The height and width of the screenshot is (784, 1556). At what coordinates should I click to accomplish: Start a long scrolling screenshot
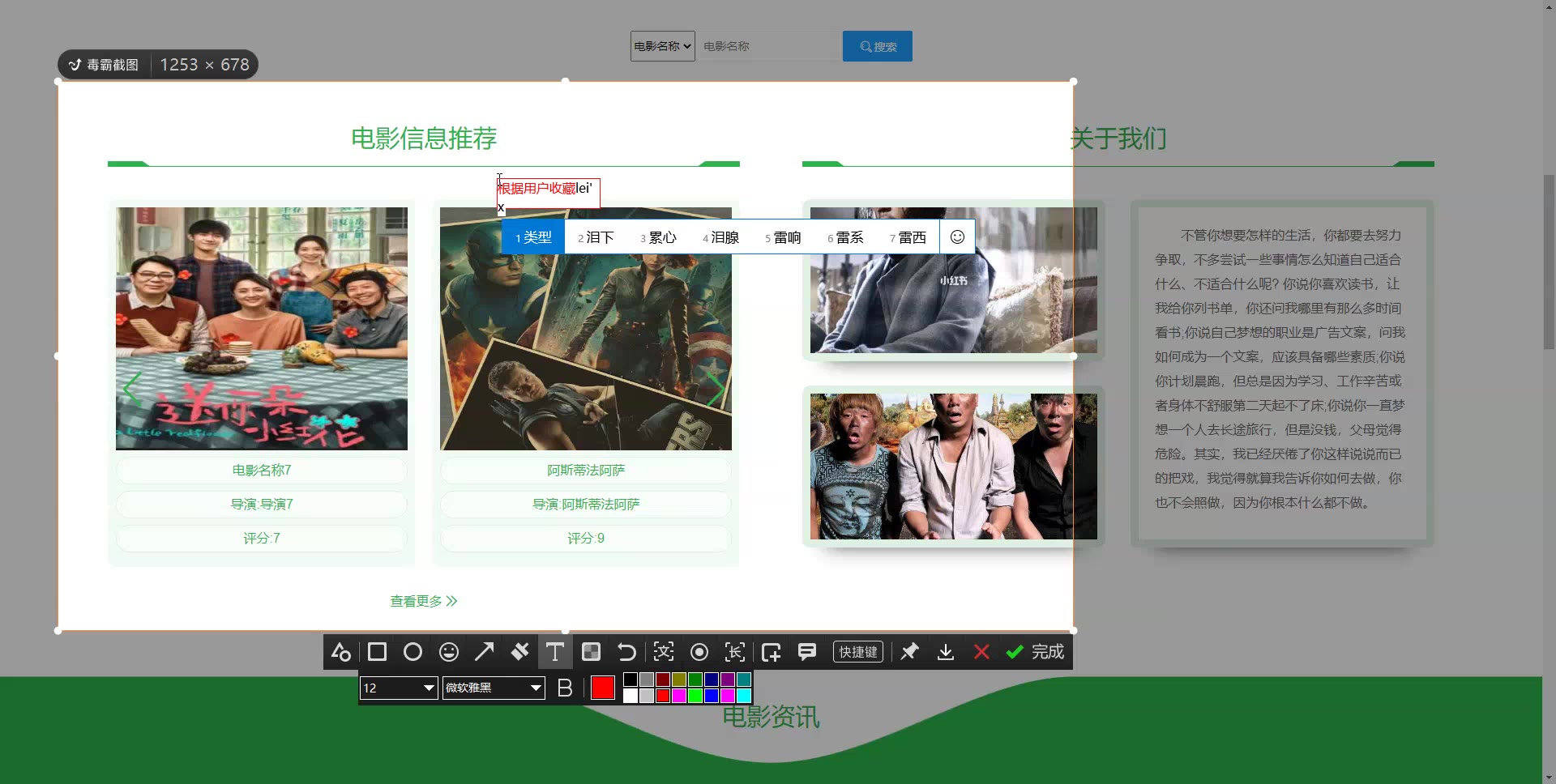tap(735, 652)
